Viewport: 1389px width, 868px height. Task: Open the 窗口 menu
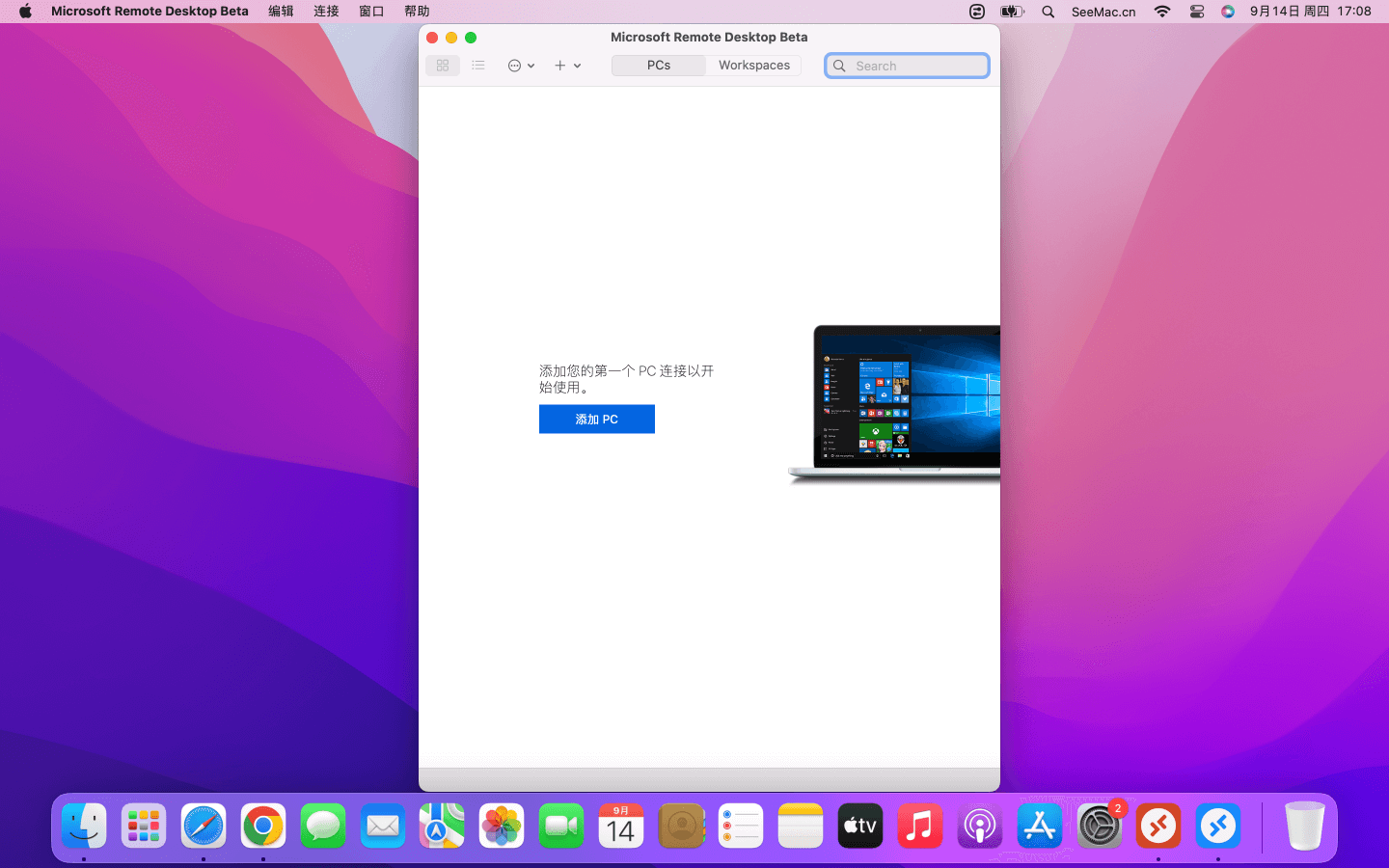point(371,12)
